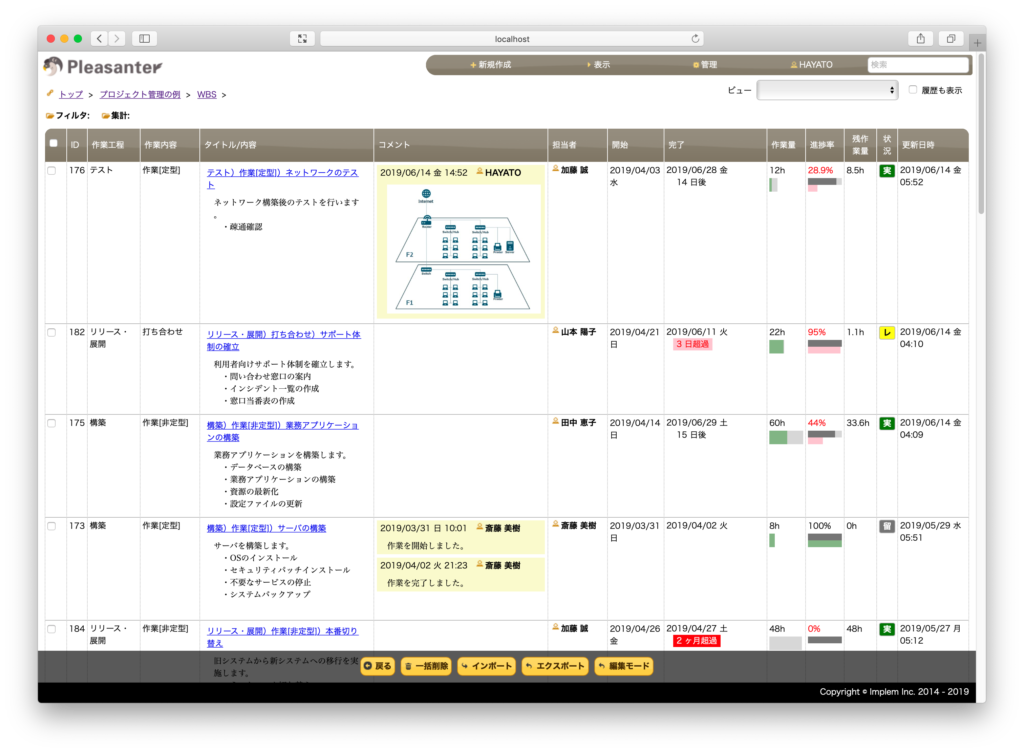Click the 一括削除 button

[x=426, y=666]
